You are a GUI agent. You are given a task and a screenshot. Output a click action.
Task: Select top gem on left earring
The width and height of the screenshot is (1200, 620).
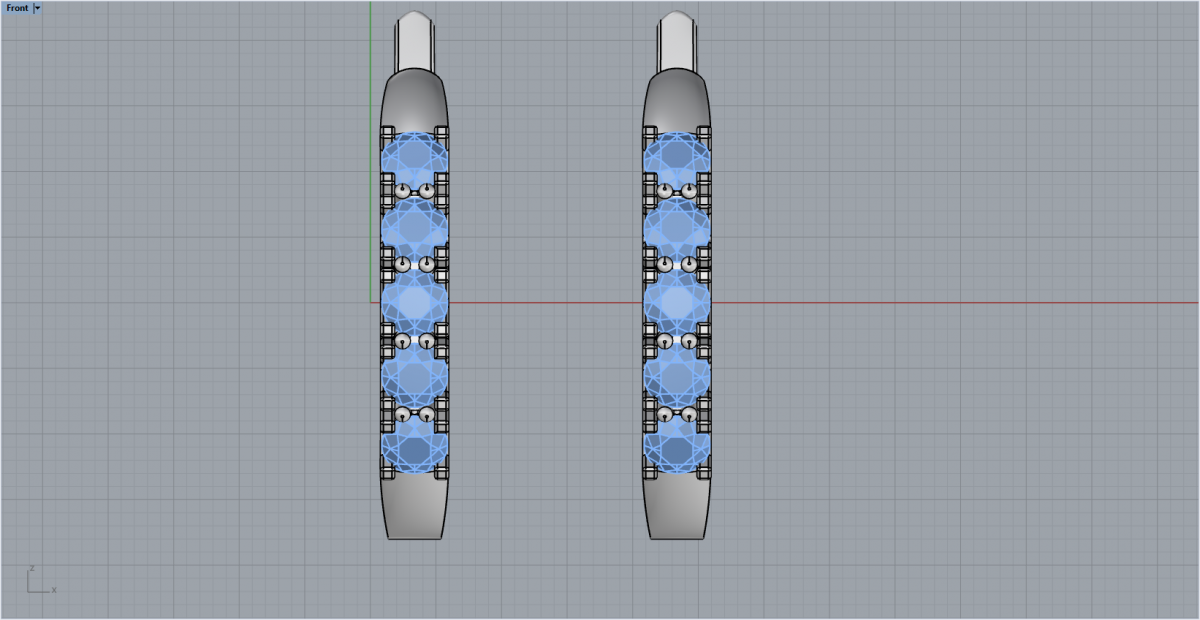415,155
